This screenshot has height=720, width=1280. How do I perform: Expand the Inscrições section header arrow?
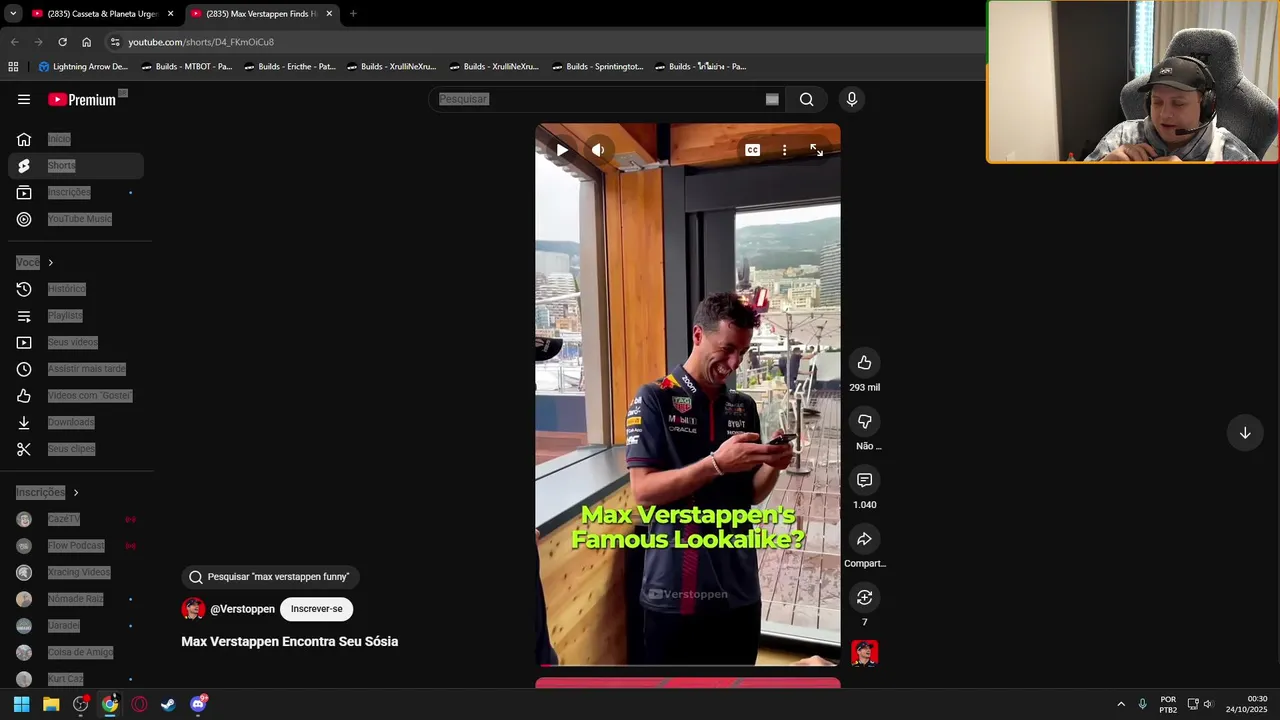point(75,492)
